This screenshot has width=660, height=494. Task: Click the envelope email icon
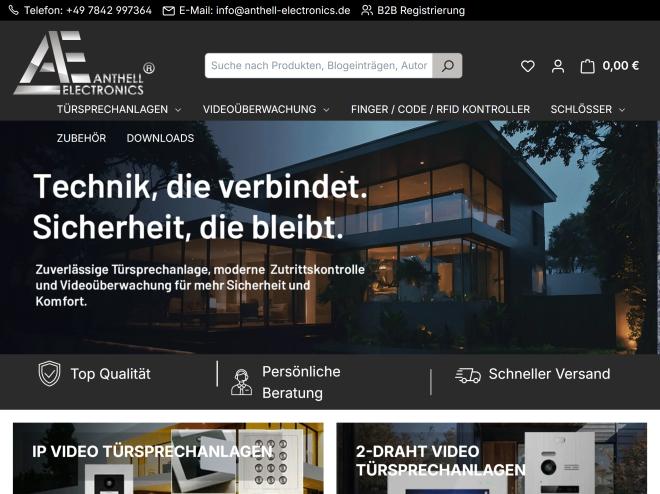pyautogui.click(x=169, y=11)
